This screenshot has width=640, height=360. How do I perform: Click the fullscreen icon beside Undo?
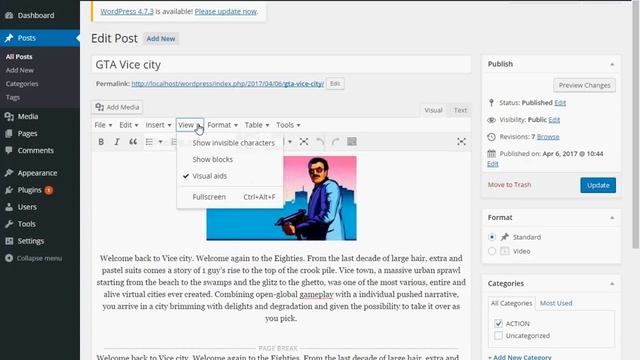tap(304, 142)
